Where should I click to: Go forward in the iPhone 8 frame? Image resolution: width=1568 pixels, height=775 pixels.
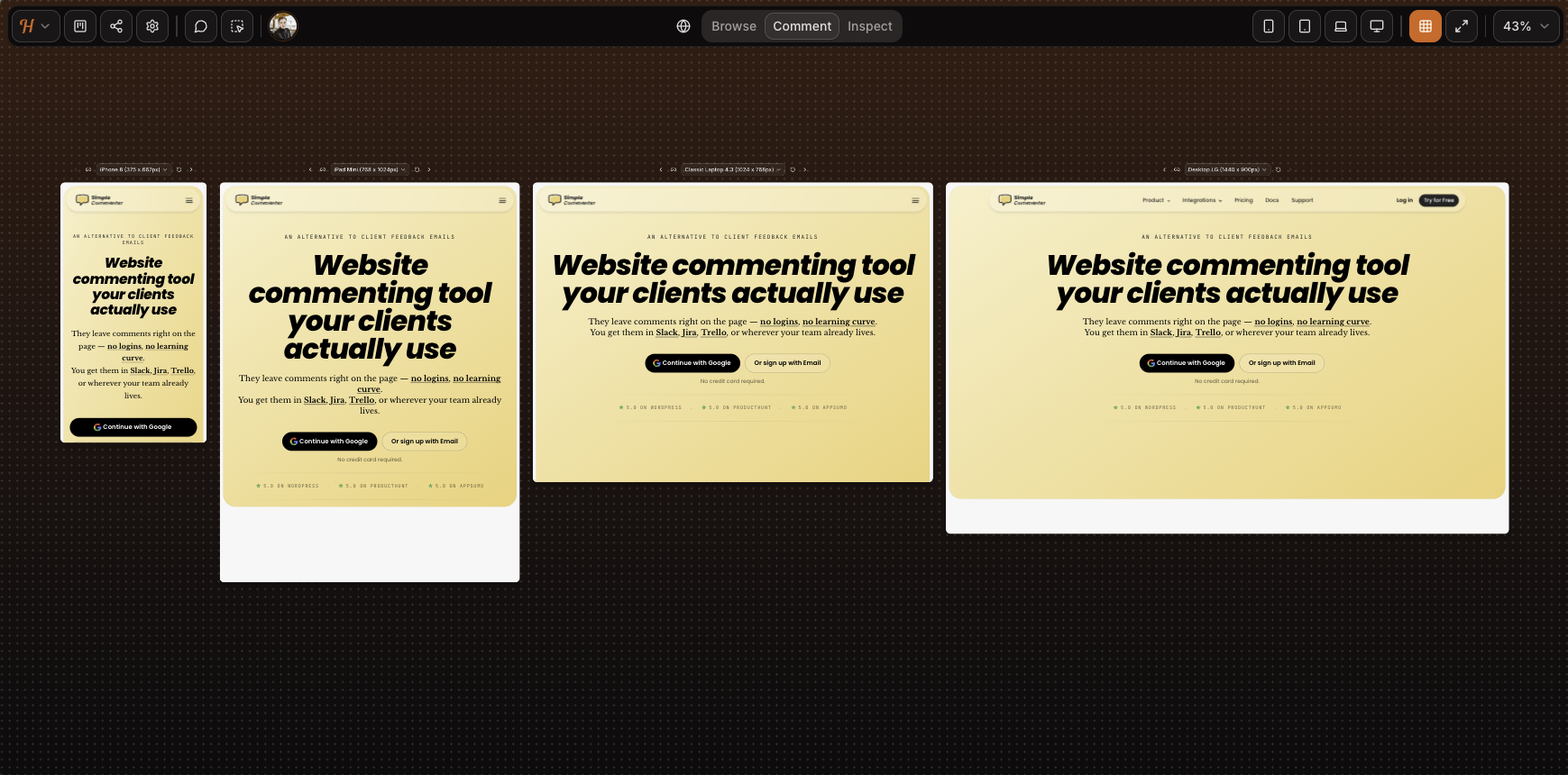coord(191,169)
